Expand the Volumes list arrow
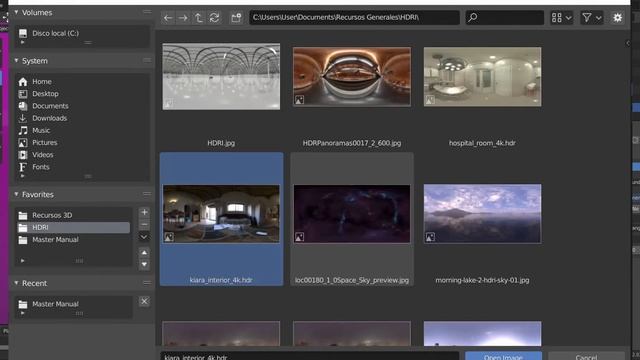Screen dimensions: 640x360 click(x=22, y=42)
